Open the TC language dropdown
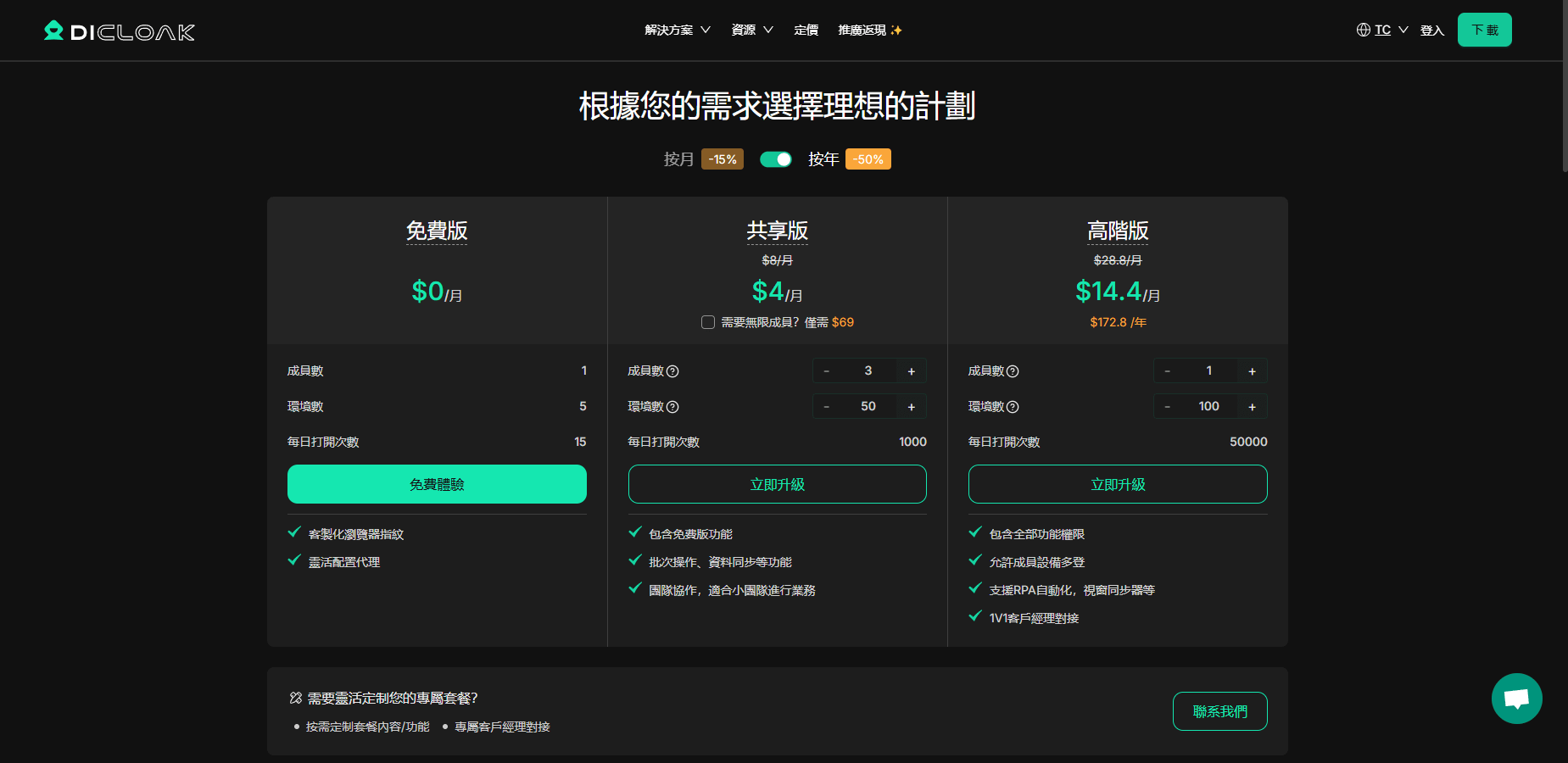Viewport: 1568px width, 763px height. (x=1391, y=30)
